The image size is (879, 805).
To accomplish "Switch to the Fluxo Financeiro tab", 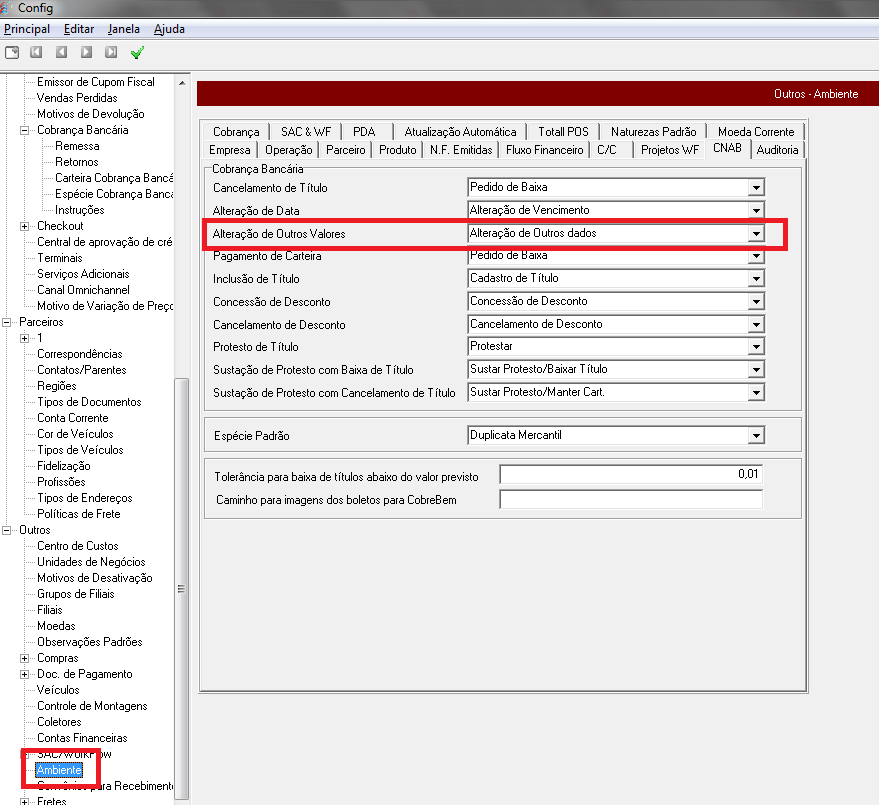I will (544, 150).
